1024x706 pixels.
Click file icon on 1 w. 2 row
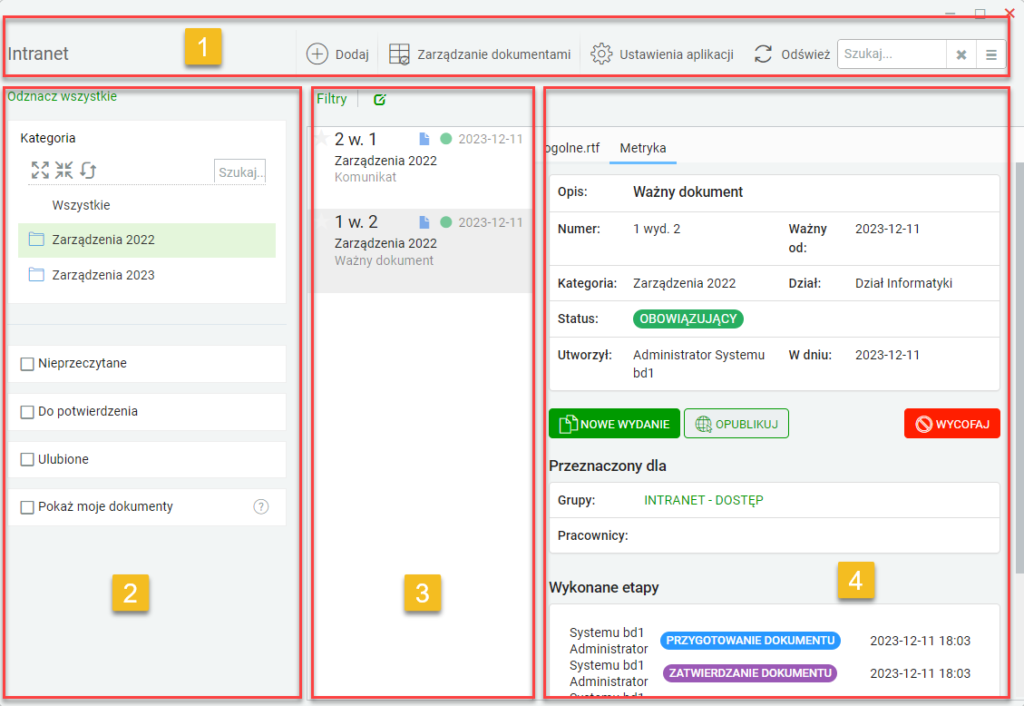[x=424, y=223]
